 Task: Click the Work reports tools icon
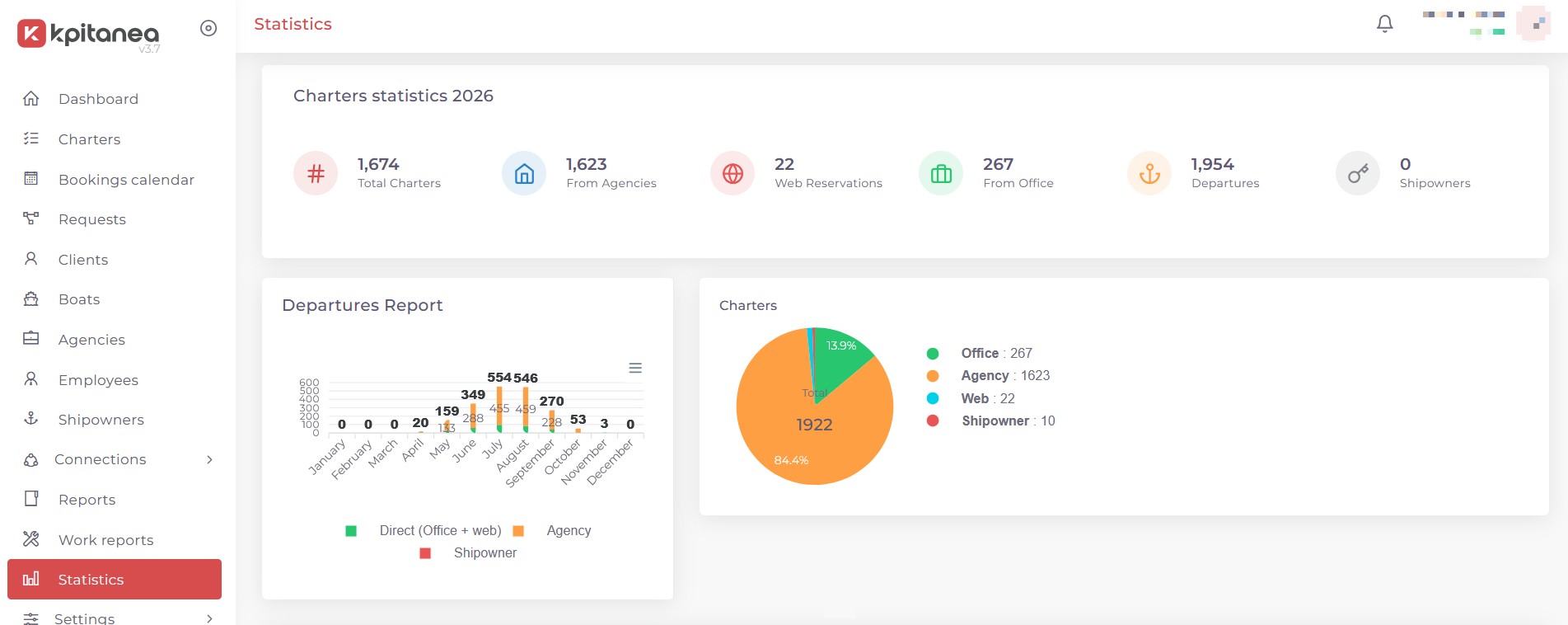tap(31, 539)
